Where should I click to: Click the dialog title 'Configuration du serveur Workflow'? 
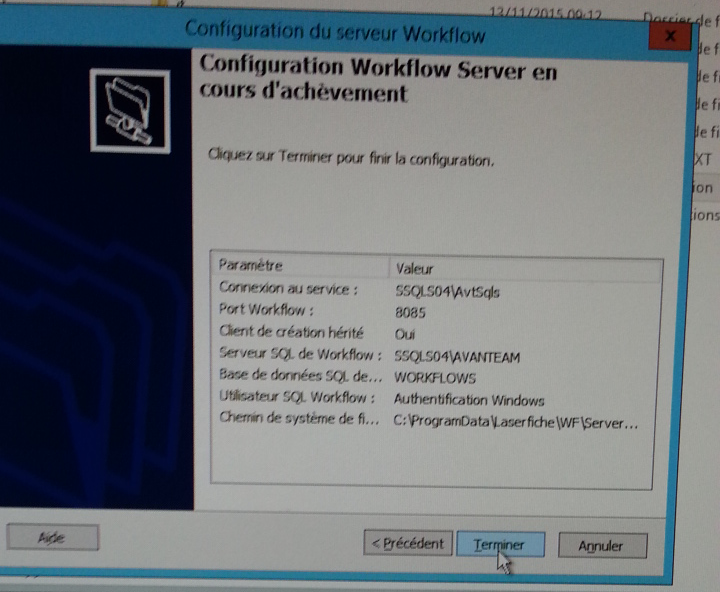[x=335, y=32]
